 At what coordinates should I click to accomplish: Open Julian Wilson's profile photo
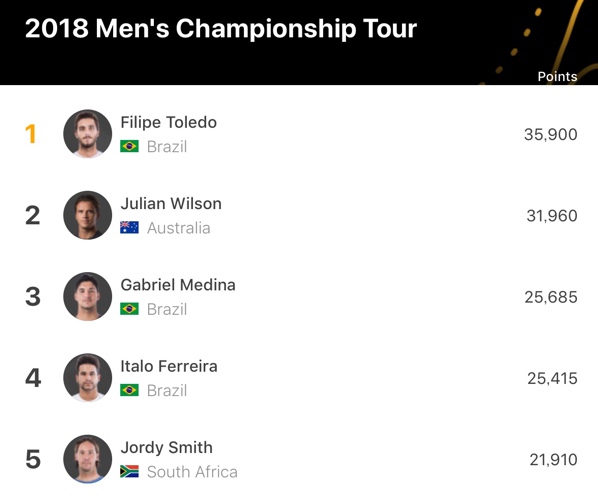[x=88, y=215]
